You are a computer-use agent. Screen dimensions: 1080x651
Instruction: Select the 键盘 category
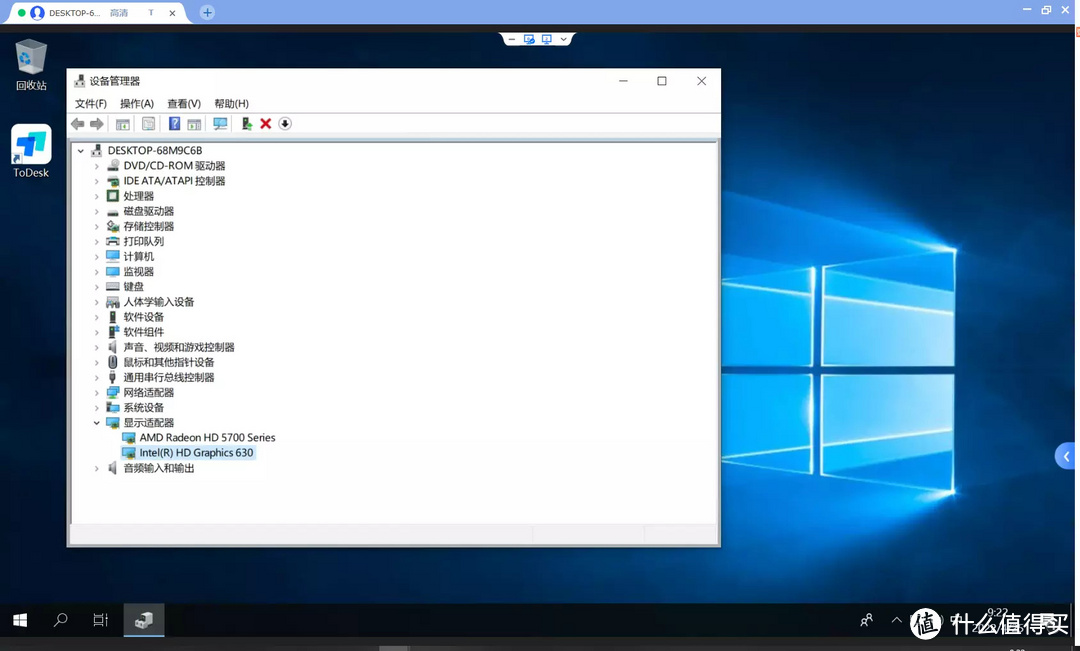pyautogui.click(x=134, y=287)
